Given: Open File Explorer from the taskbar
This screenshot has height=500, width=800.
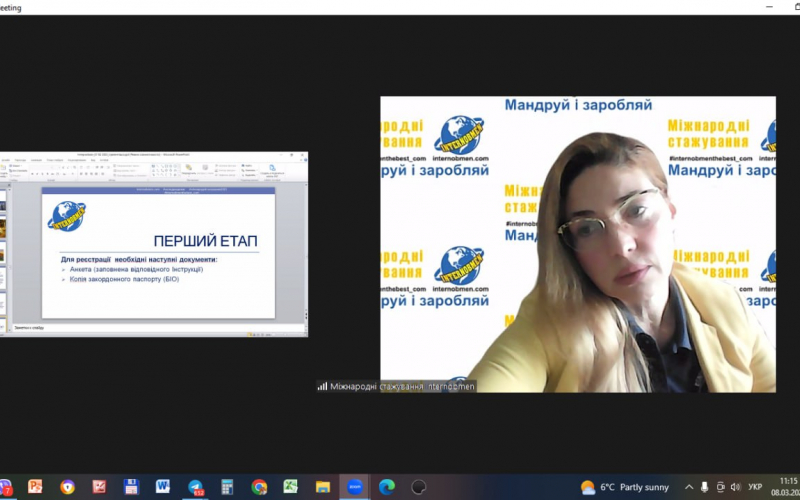Looking at the screenshot, I should [322, 487].
